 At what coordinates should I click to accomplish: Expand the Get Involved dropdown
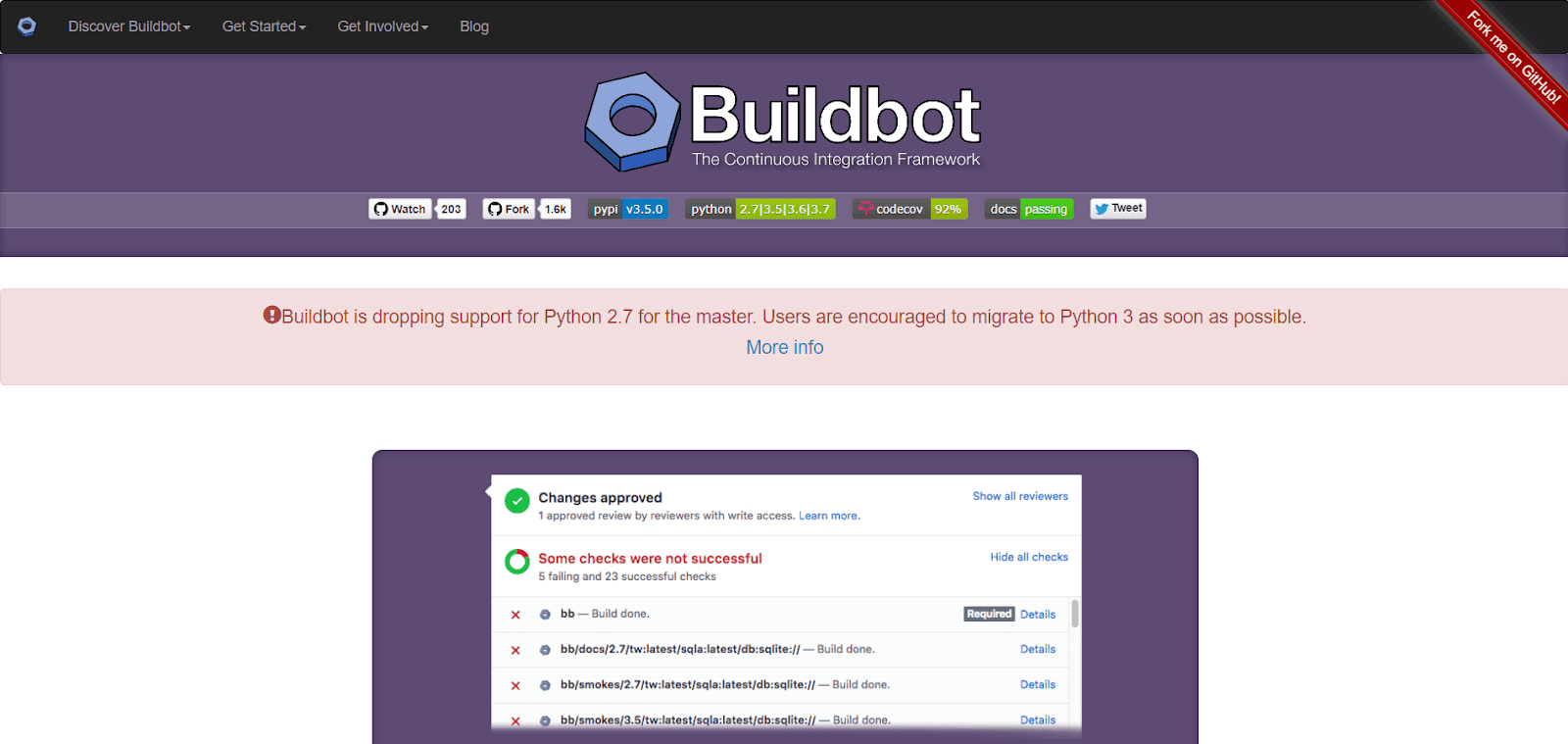(382, 26)
